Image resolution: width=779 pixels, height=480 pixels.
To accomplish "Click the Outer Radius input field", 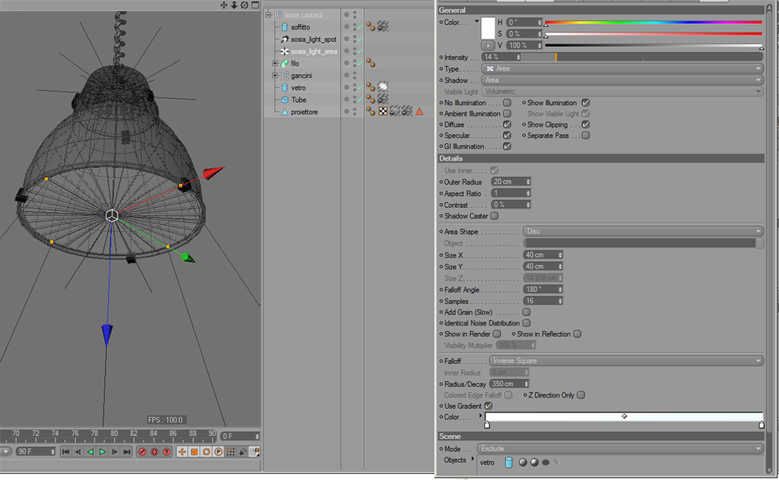I will click(511, 182).
